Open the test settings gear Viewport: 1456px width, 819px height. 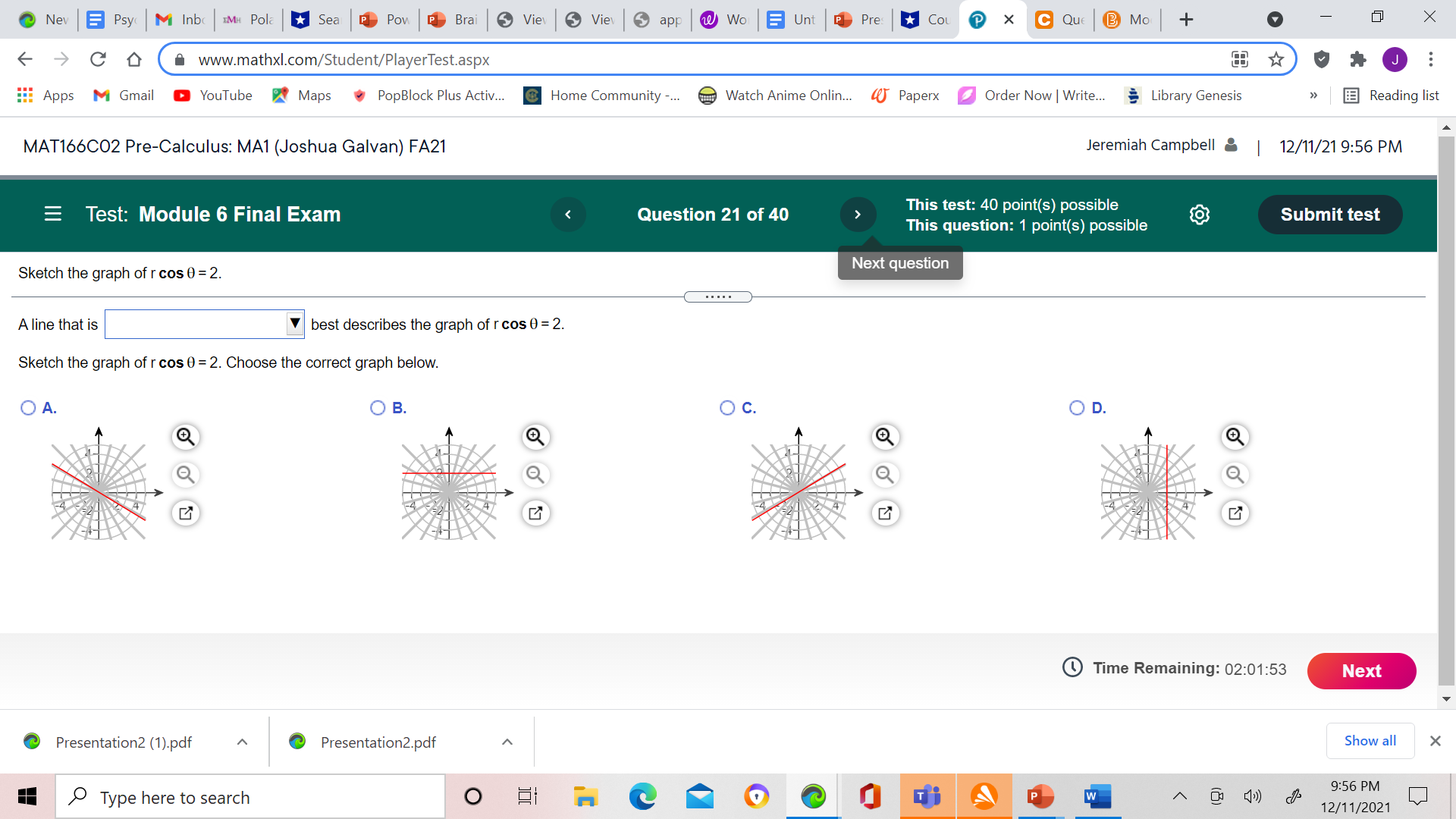pyautogui.click(x=1199, y=215)
